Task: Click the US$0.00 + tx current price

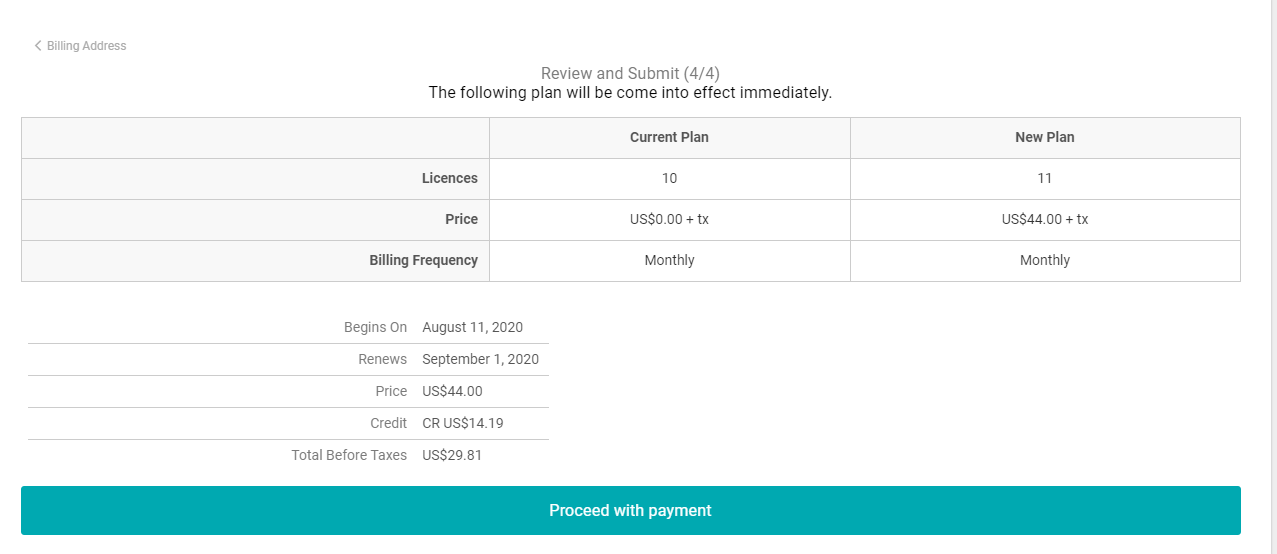Action: pyautogui.click(x=669, y=220)
